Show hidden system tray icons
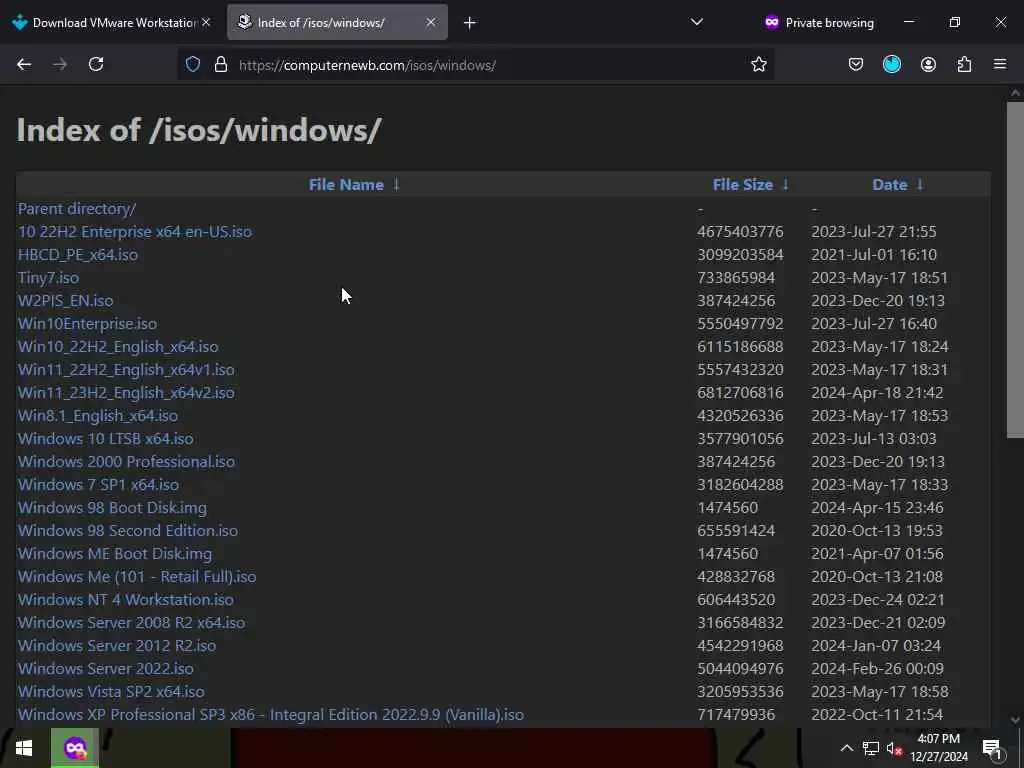 click(x=846, y=748)
